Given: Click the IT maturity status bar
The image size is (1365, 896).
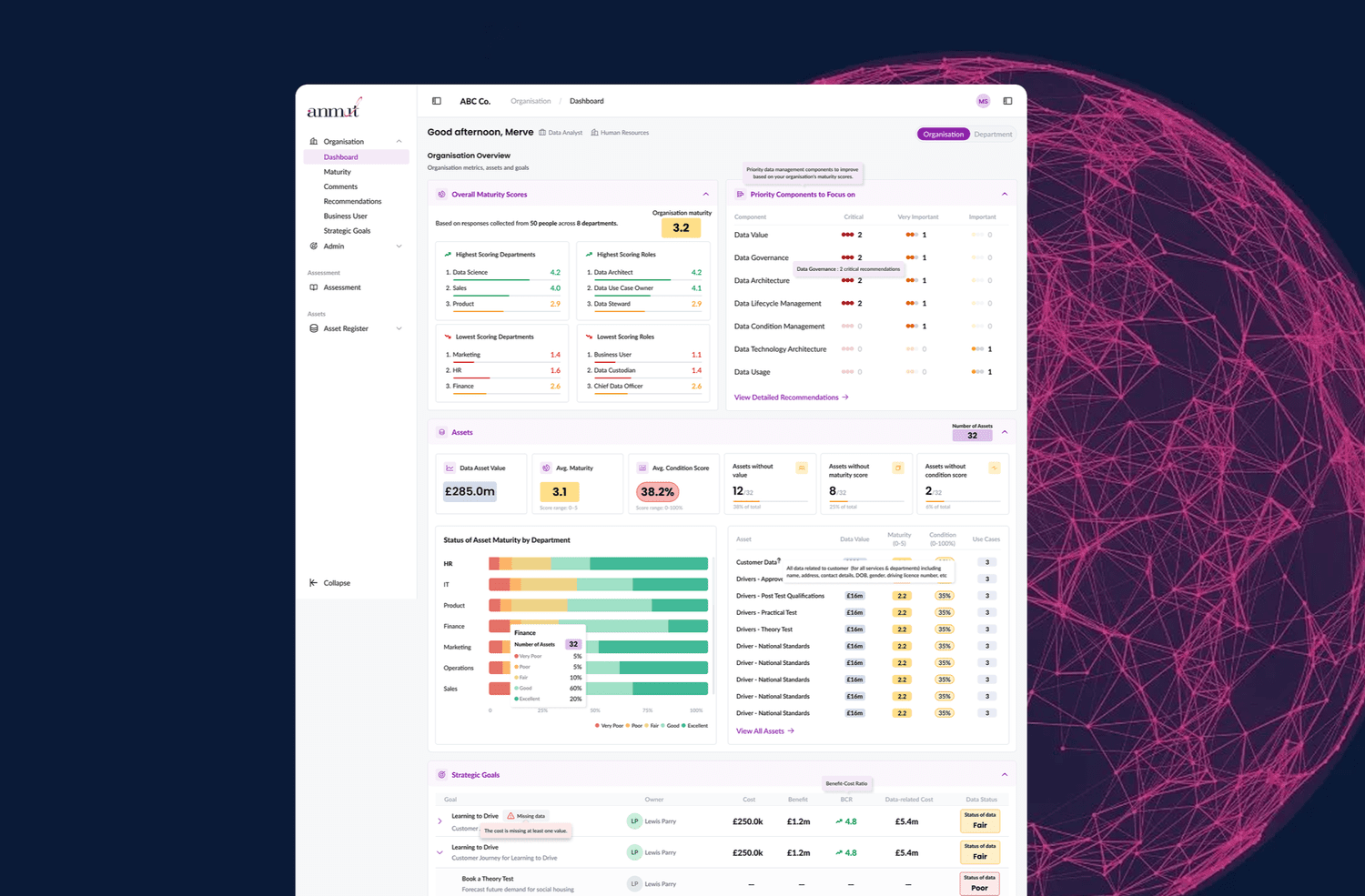Looking at the screenshot, I should [598, 585].
